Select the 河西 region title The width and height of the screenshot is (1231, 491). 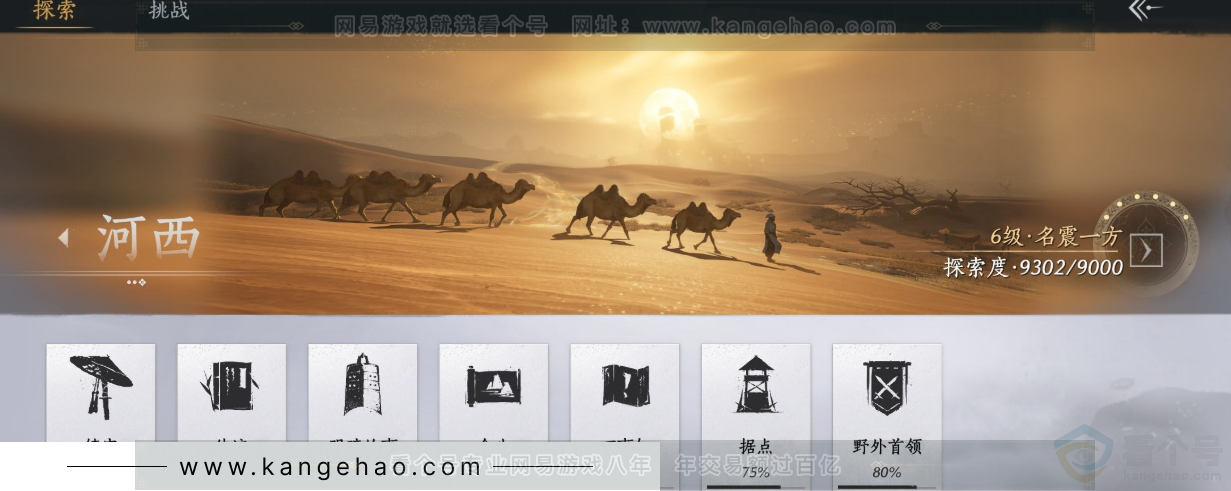pos(149,238)
